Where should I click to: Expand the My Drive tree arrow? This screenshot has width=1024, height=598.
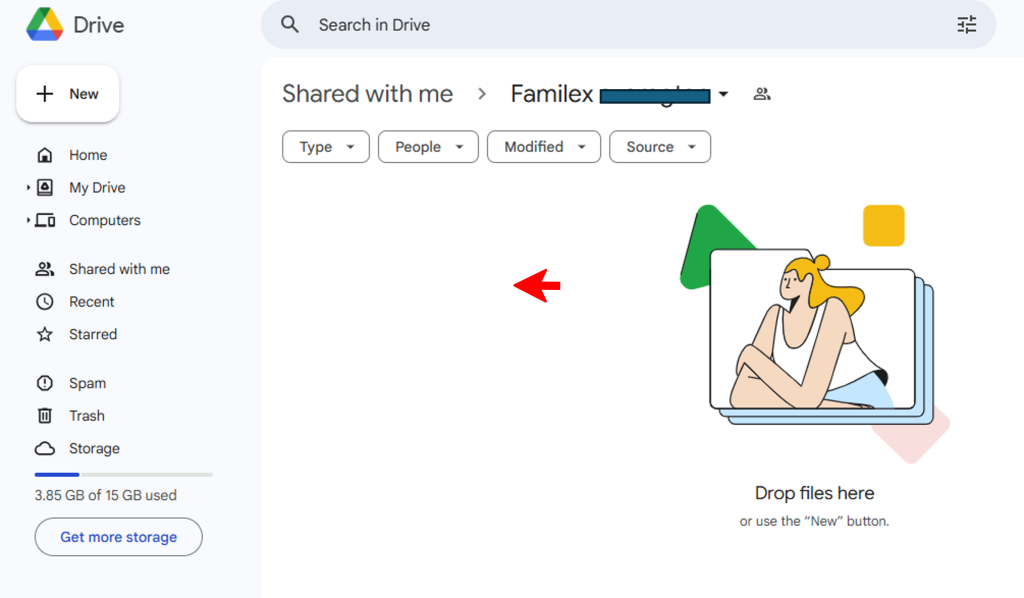pos(28,188)
